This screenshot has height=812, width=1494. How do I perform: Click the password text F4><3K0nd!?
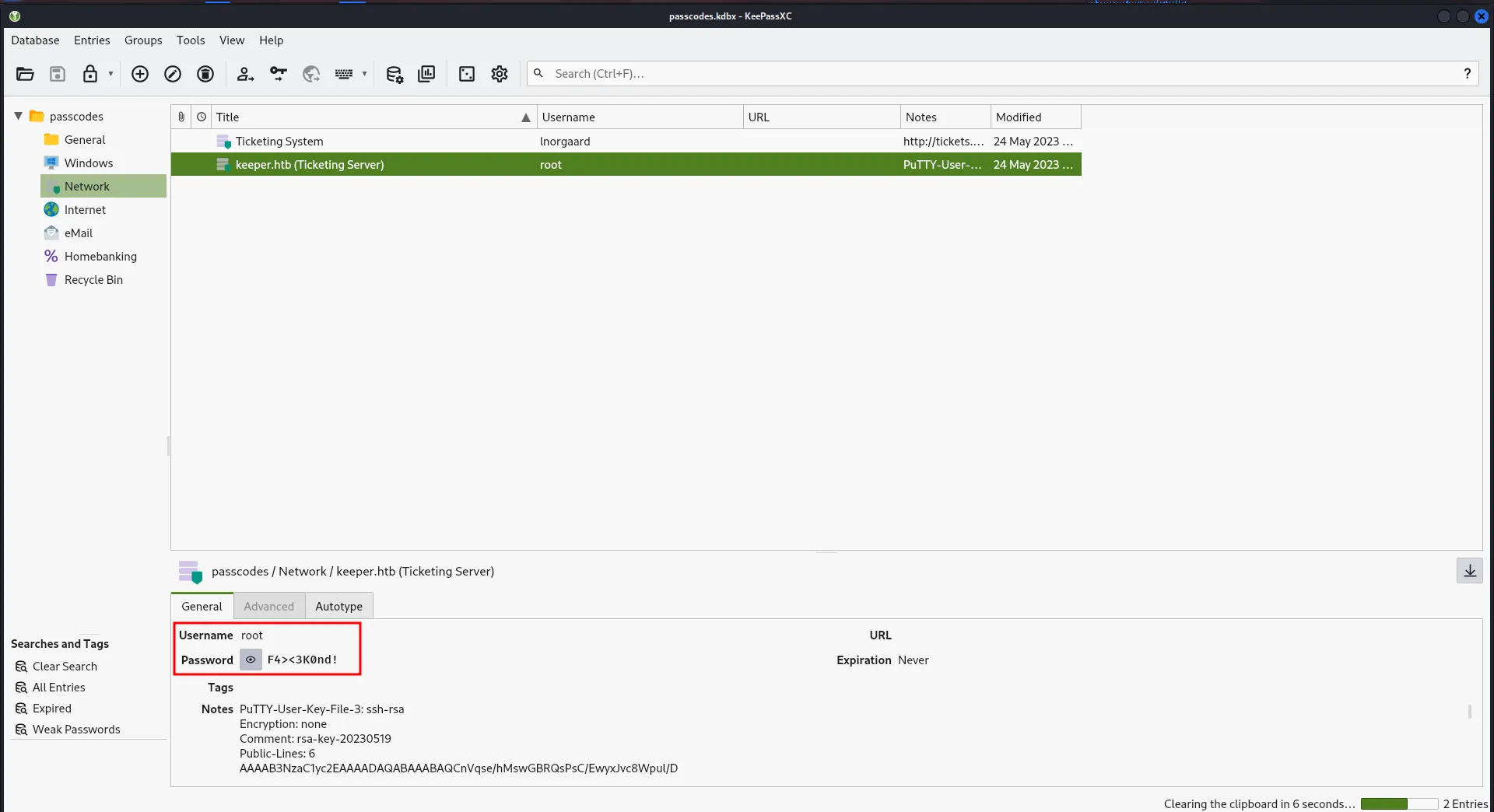[x=302, y=660]
